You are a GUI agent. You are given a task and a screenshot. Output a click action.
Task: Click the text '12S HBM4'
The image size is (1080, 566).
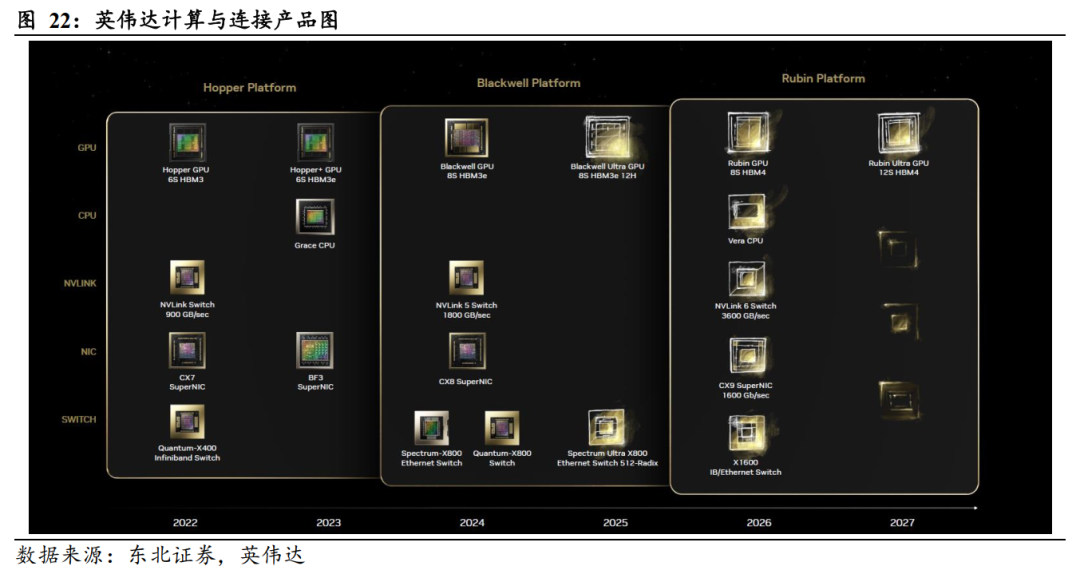coord(898,173)
